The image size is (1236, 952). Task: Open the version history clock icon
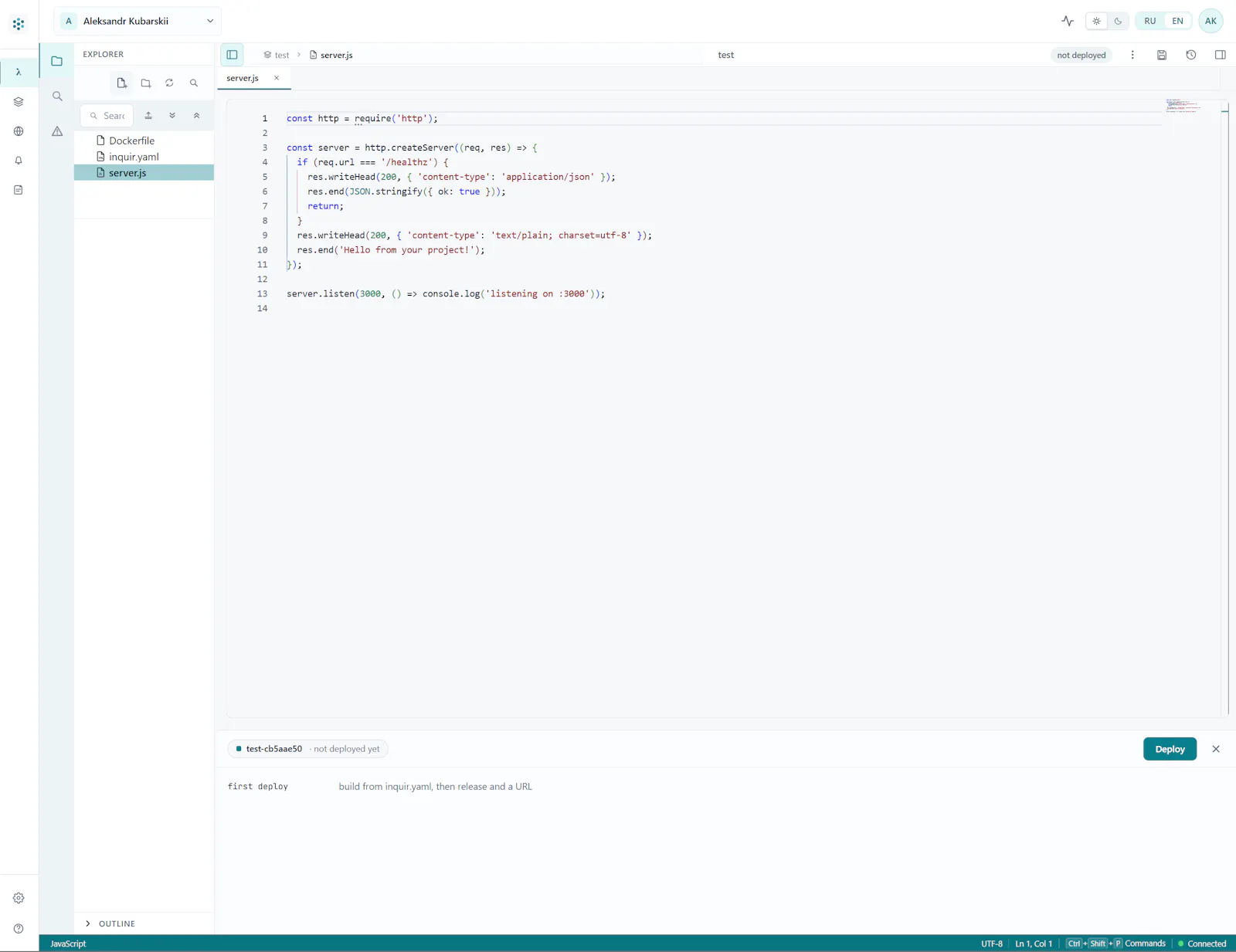coord(1191,55)
